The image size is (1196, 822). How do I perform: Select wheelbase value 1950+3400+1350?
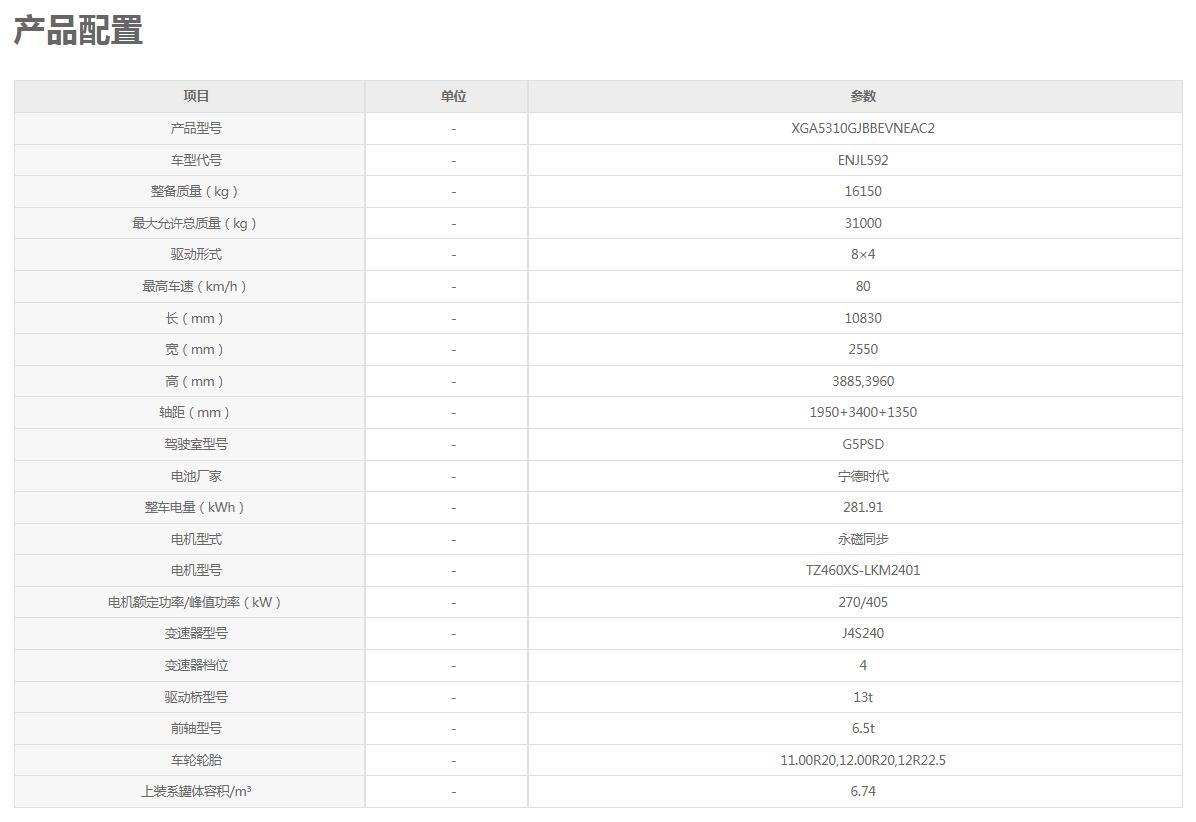(862, 412)
